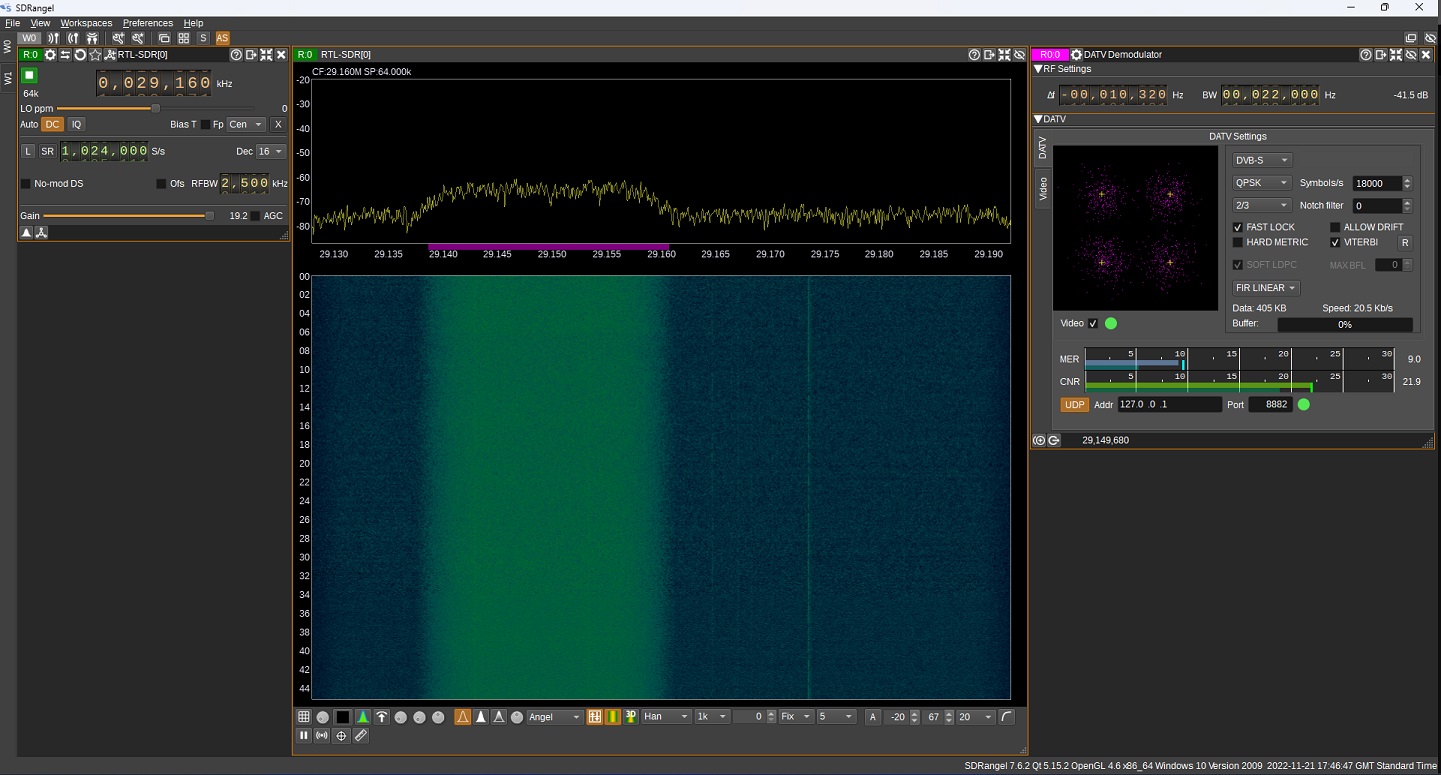
Task: Toggle the 3D spectrogram view
Action: (x=631, y=717)
